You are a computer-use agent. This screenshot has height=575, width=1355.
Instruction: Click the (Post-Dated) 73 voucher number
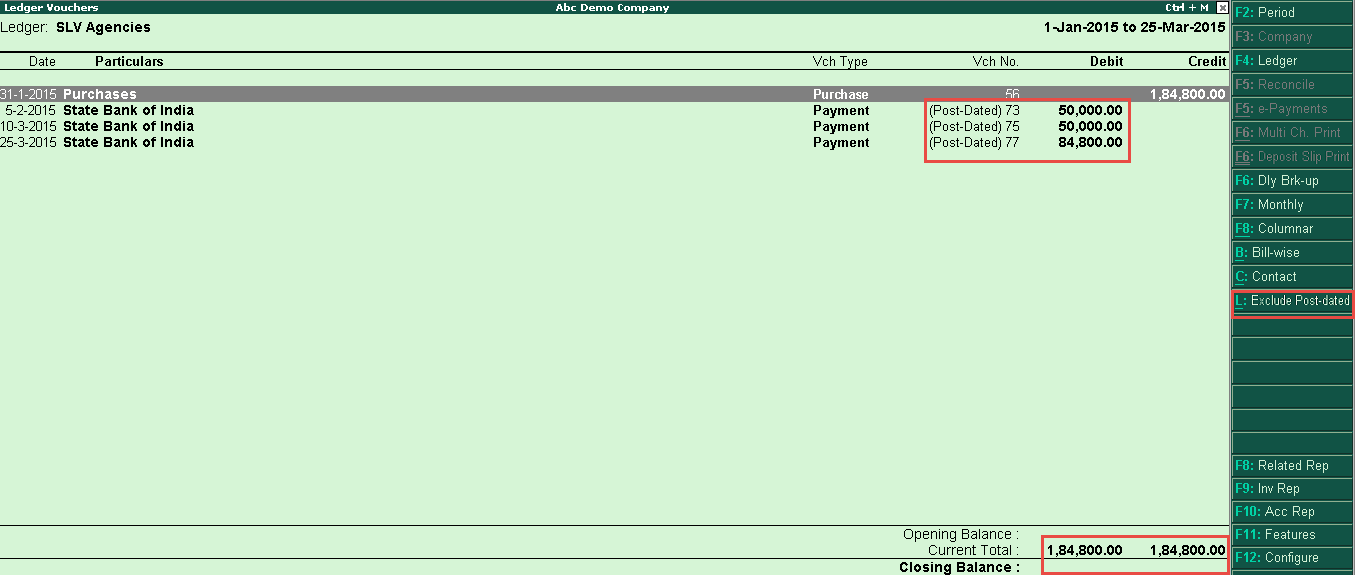(x=974, y=110)
